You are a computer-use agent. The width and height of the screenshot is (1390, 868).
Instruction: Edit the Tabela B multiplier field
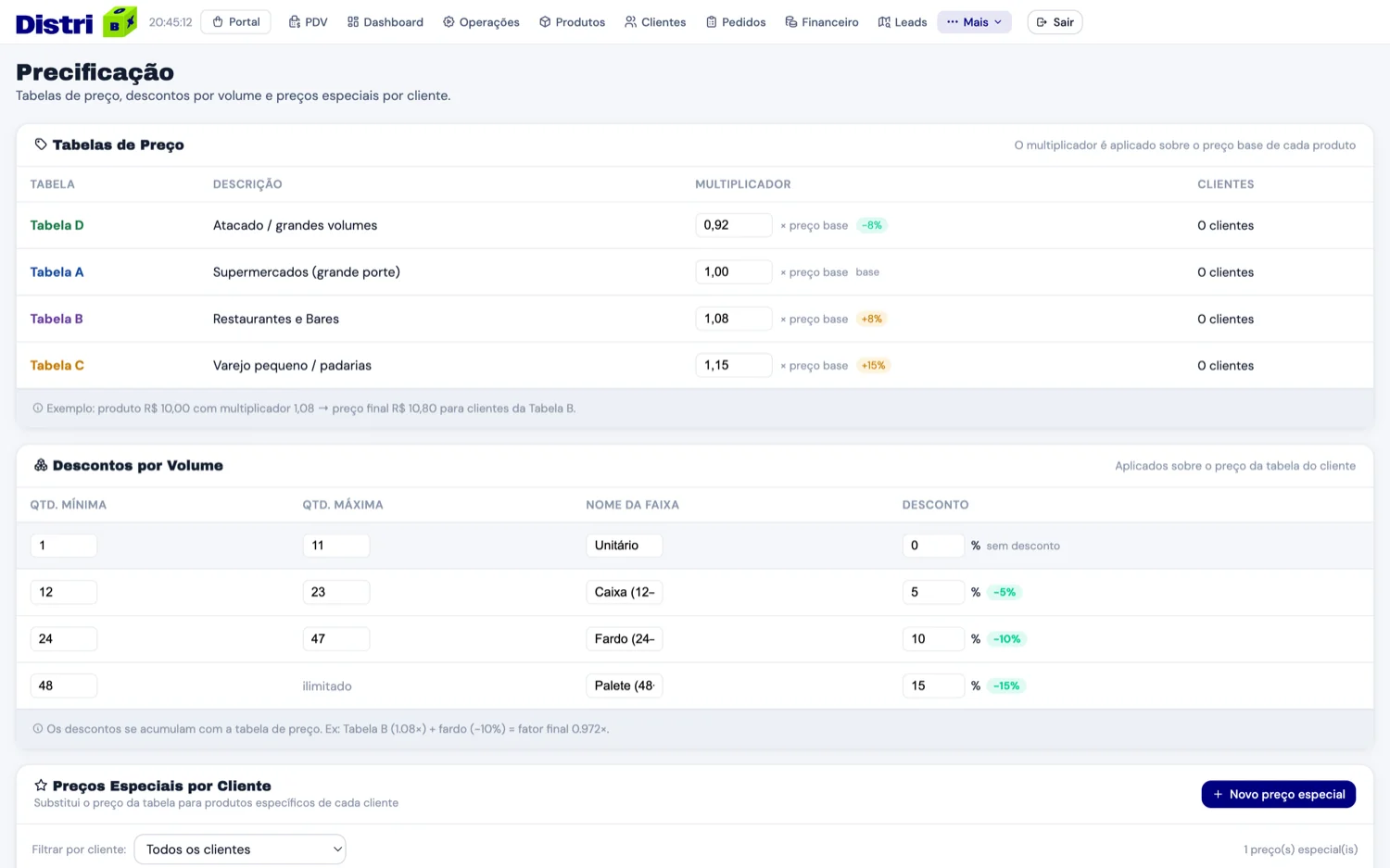coord(733,319)
